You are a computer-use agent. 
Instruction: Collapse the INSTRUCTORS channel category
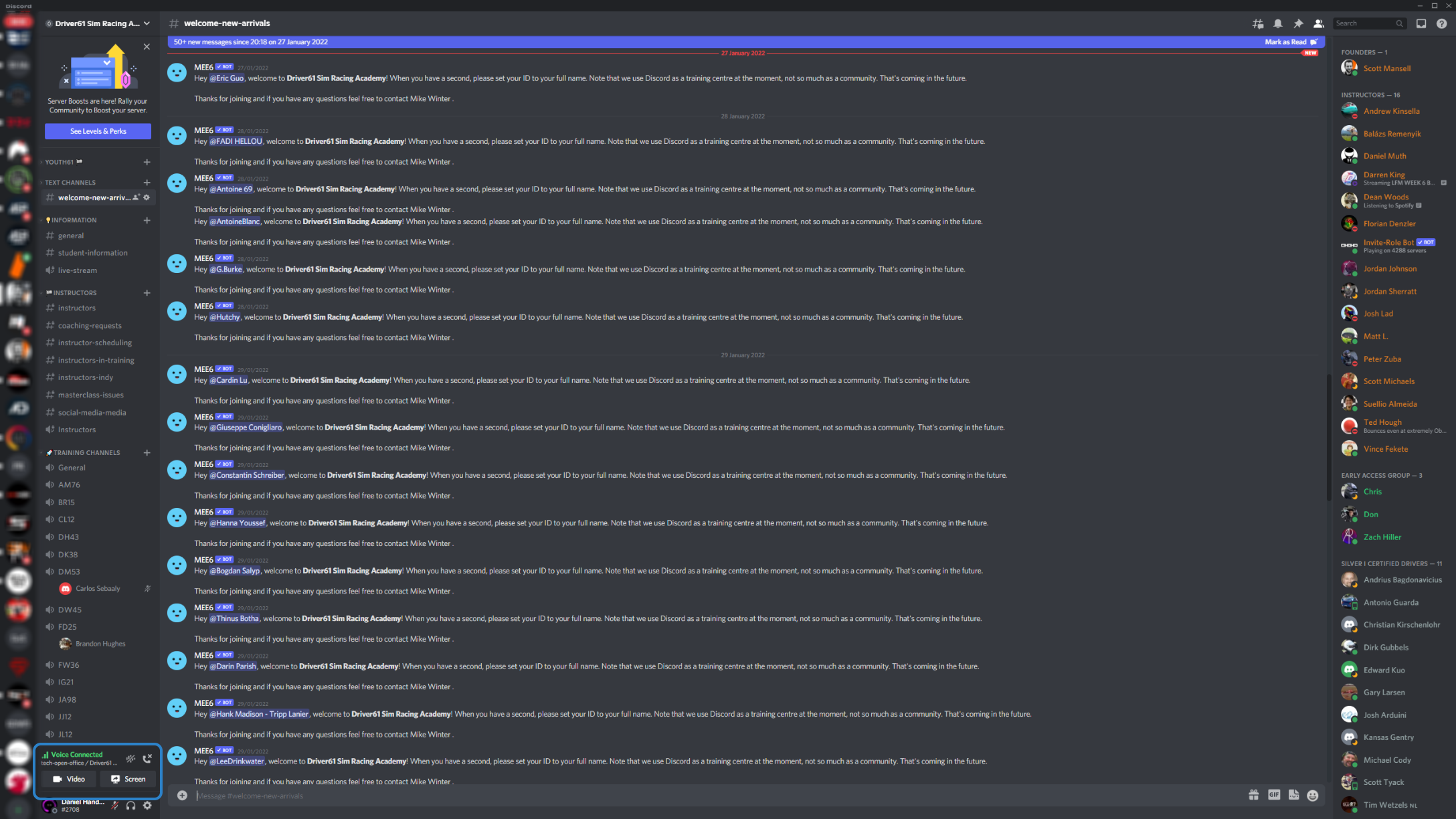[74, 292]
